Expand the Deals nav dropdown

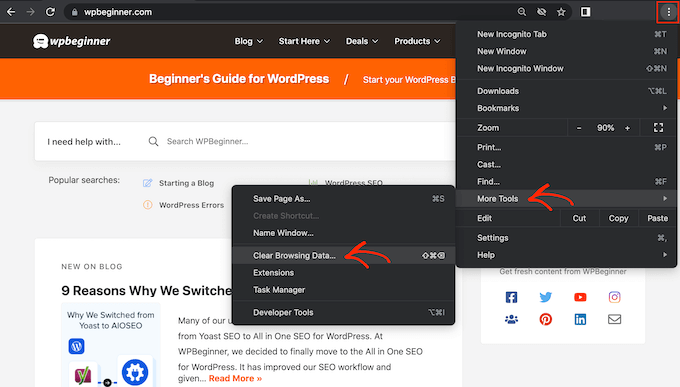(x=362, y=41)
